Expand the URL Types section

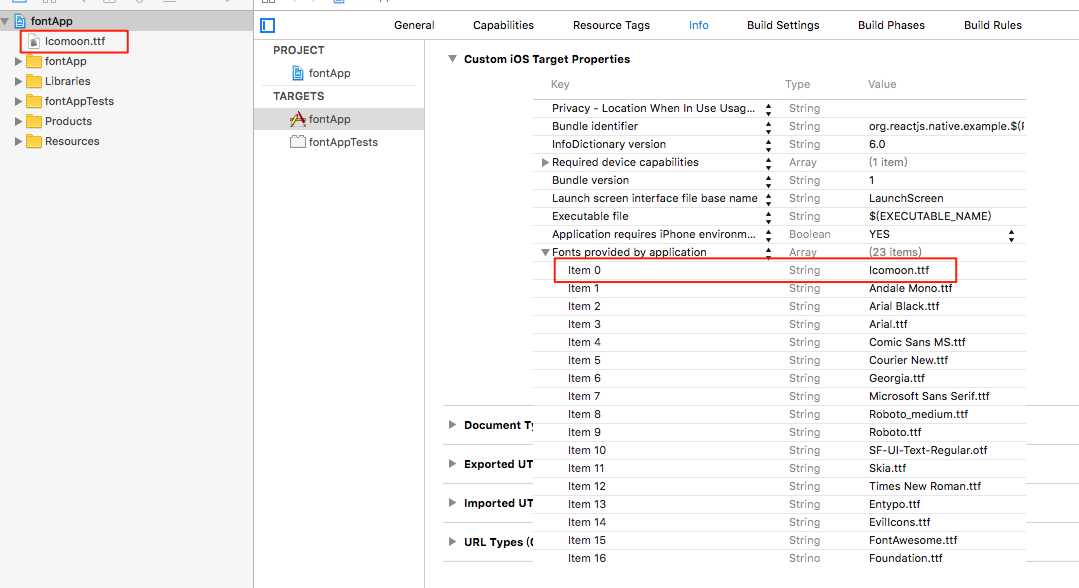[x=452, y=541]
